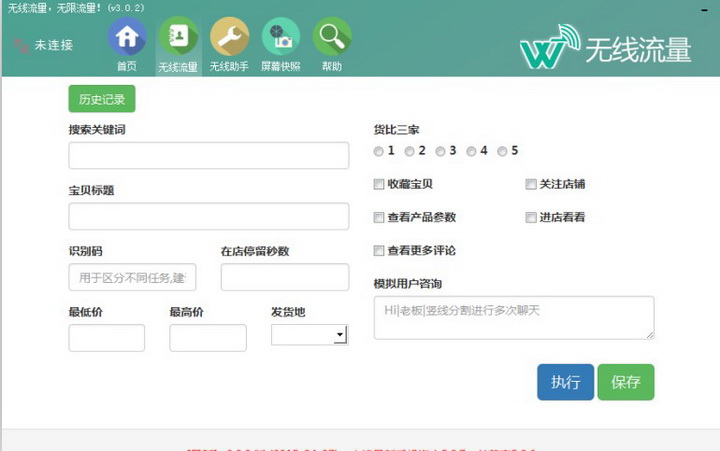Image resolution: width=720 pixels, height=451 pixels.
Task: Focus the 宝贝标题 input field
Action: click(209, 216)
